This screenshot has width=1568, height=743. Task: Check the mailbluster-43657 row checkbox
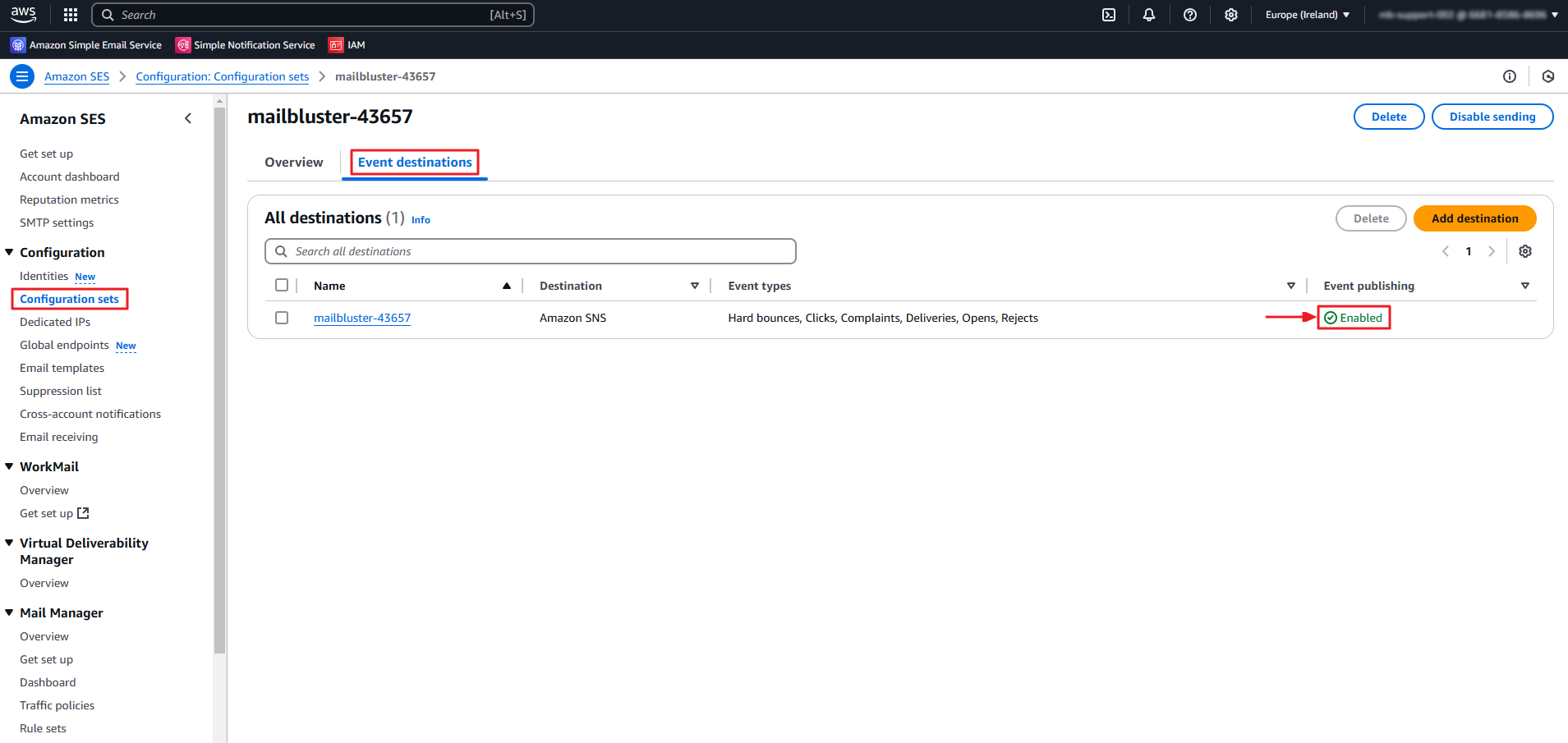282,318
